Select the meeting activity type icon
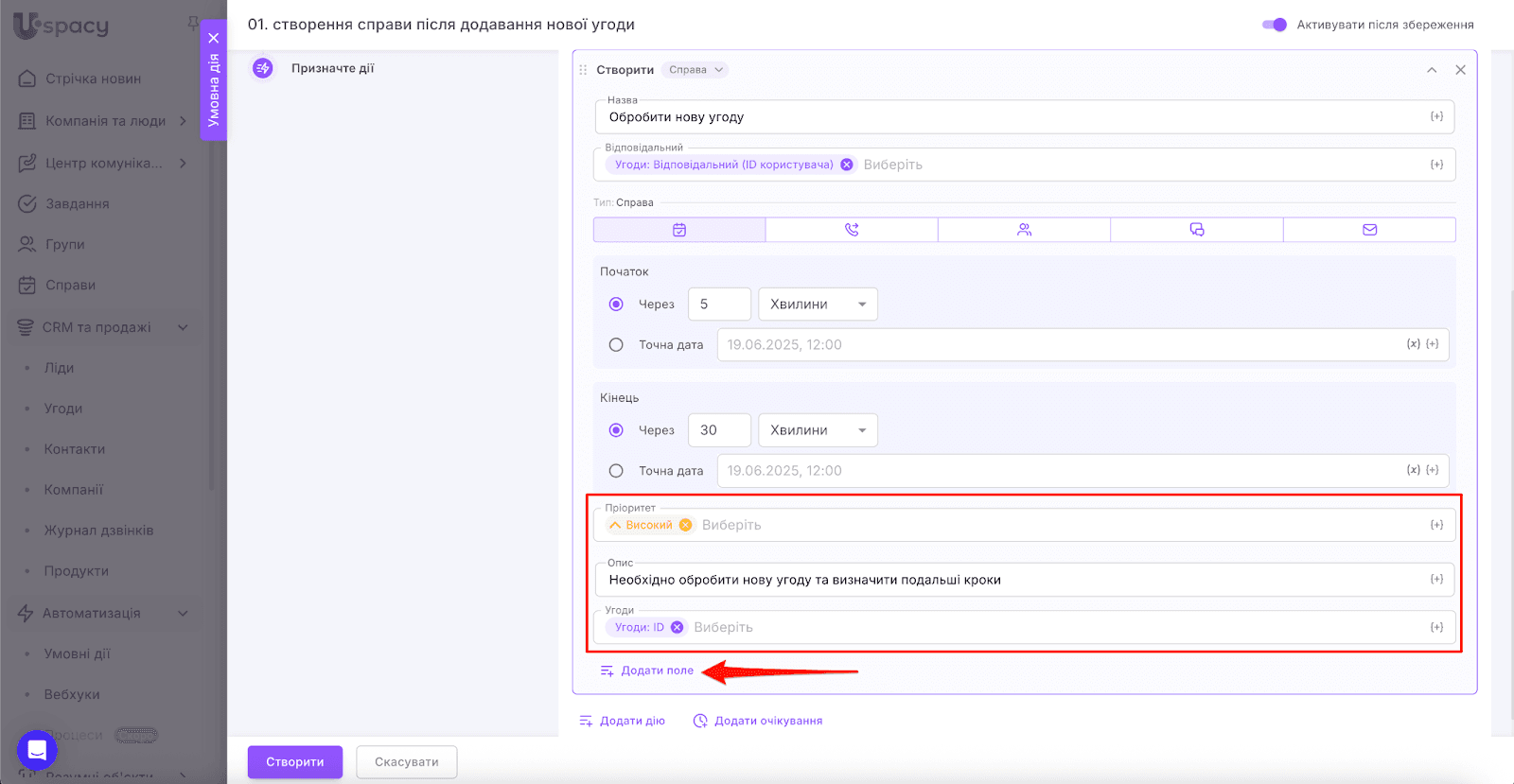Viewport: 1514px width, 784px height. (1024, 230)
